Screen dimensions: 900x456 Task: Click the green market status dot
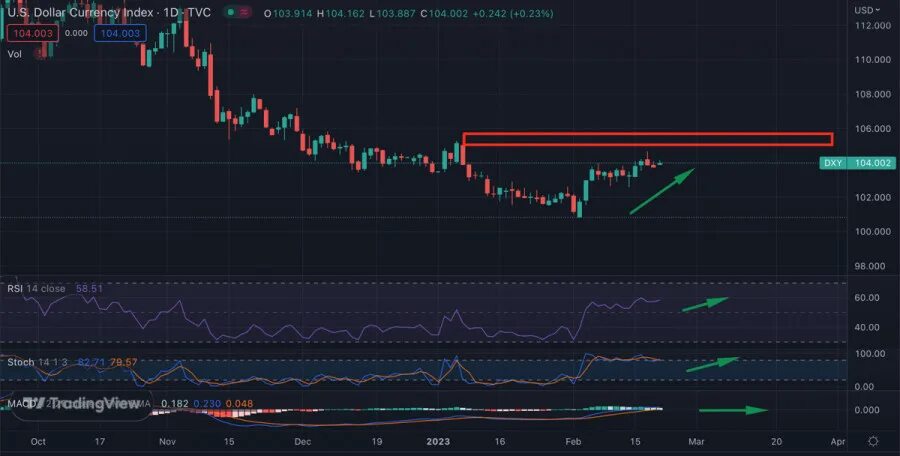click(x=230, y=12)
